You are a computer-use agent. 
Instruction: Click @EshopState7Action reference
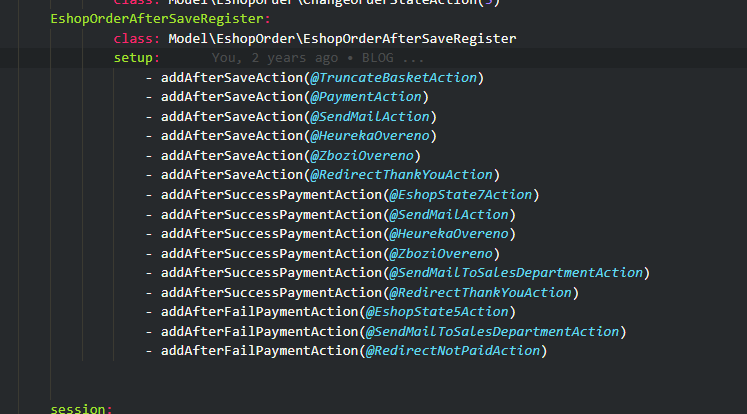(460, 195)
